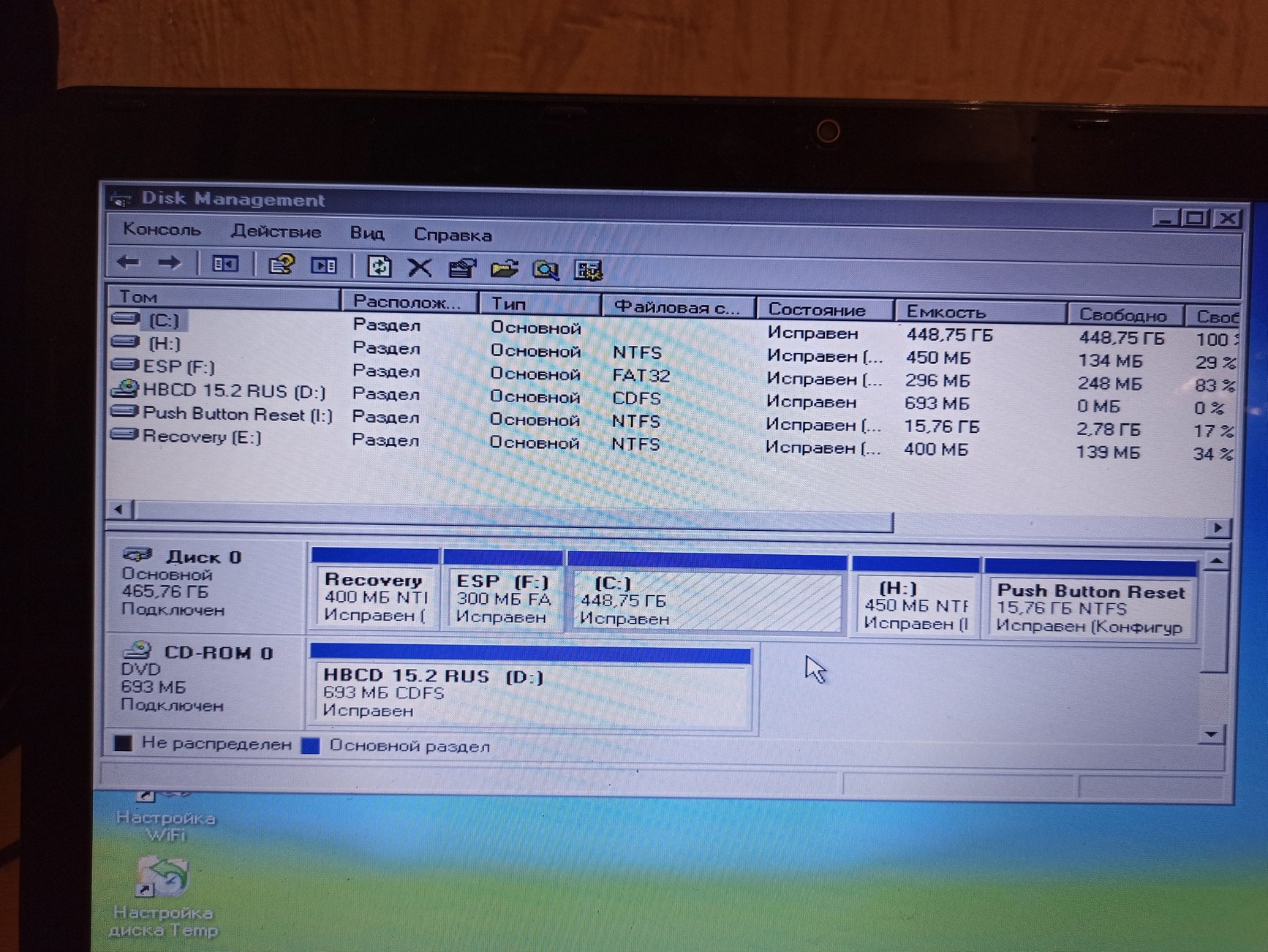Click the 134 МБ free space cell
The width and height of the screenshot is (1268, 952).
[1110, 360]
